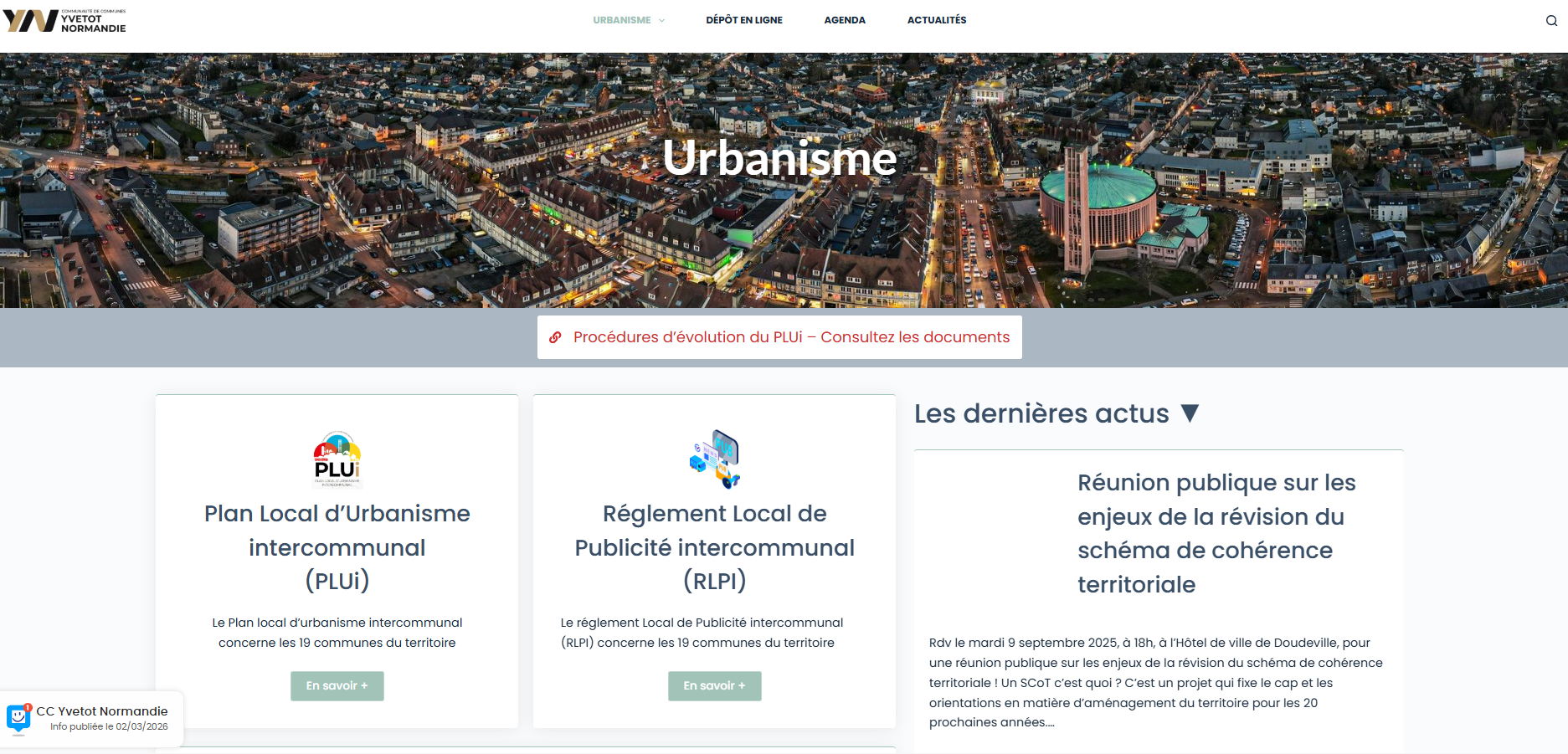This screenshot has width=1568, height=754.
Task: Click the colorful PLUi logo image
Action: coord(337,459)
